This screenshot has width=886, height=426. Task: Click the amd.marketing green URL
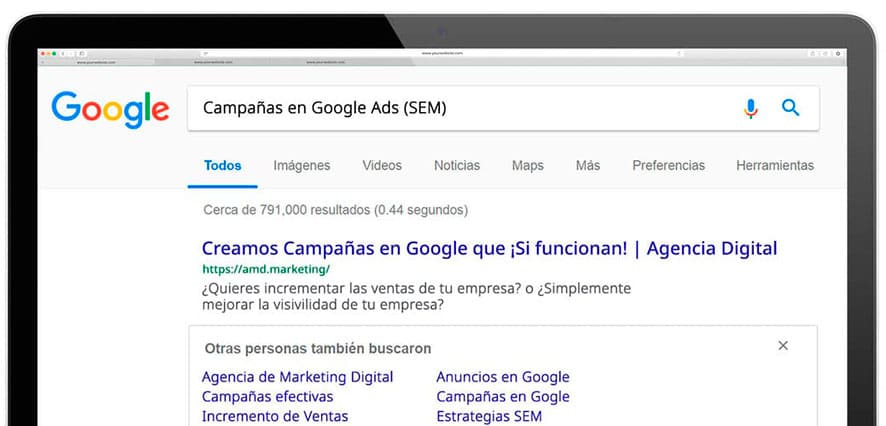pos(265,269)
